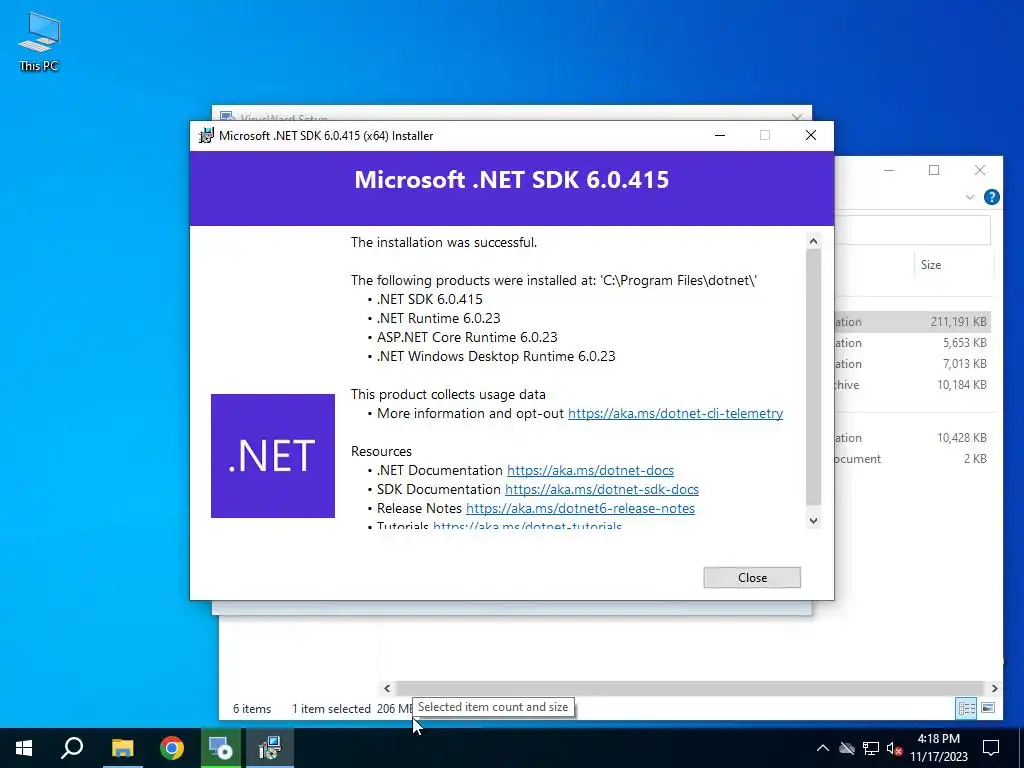Select the 10,428 KB file row
Image resolution: width=1024 pixels, height=768 pixels.
pyautogui.click(x=912, y=438)
